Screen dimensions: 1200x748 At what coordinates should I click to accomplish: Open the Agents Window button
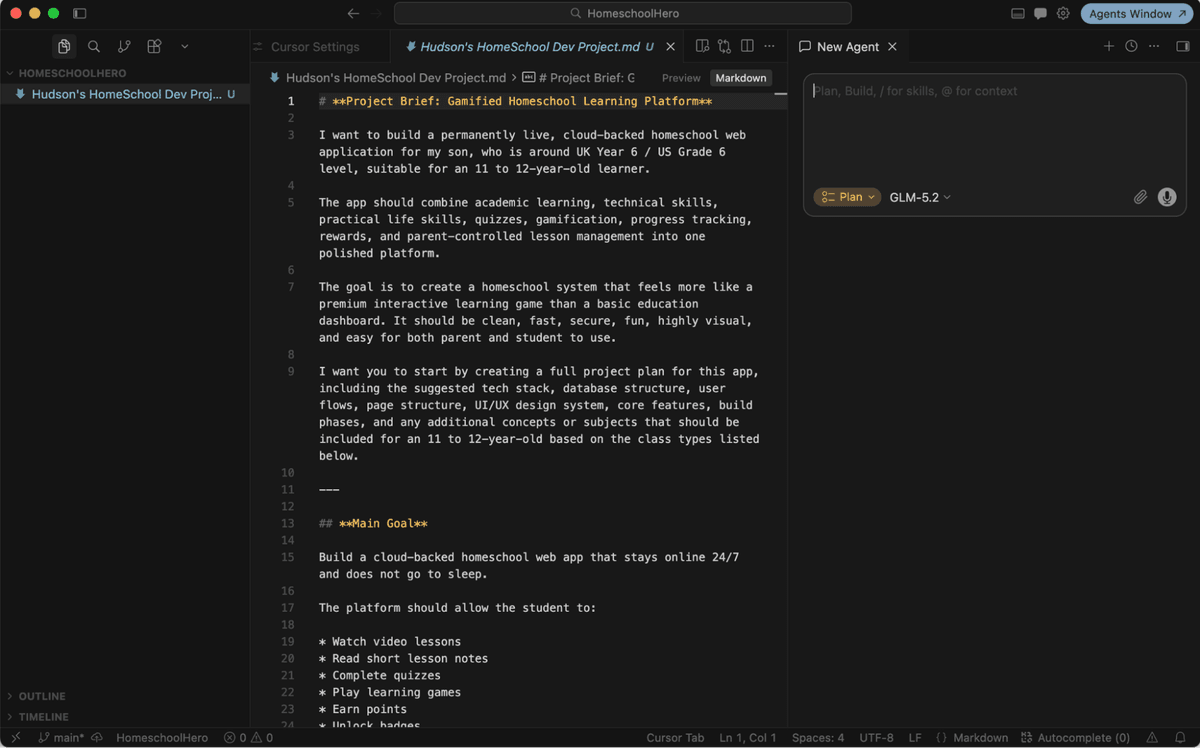(1137, 14)
